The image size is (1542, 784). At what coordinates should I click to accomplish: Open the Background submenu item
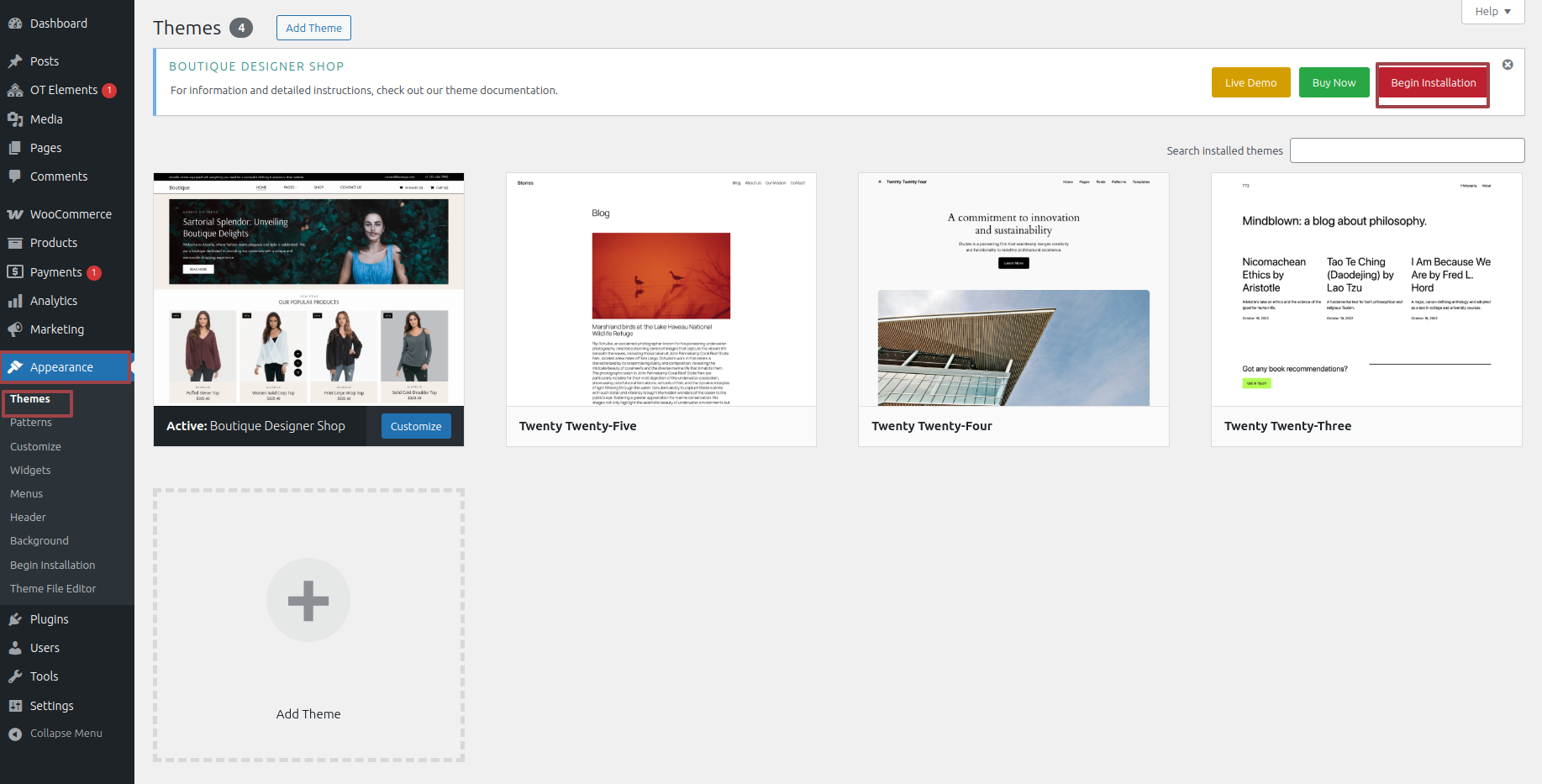click(x=39, y=541)
